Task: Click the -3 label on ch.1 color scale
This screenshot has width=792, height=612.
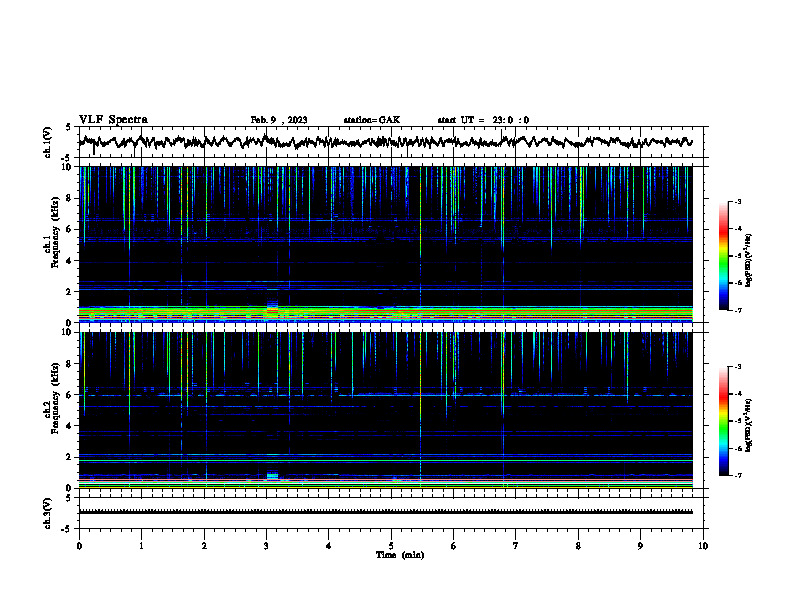Action: [738, 201]
